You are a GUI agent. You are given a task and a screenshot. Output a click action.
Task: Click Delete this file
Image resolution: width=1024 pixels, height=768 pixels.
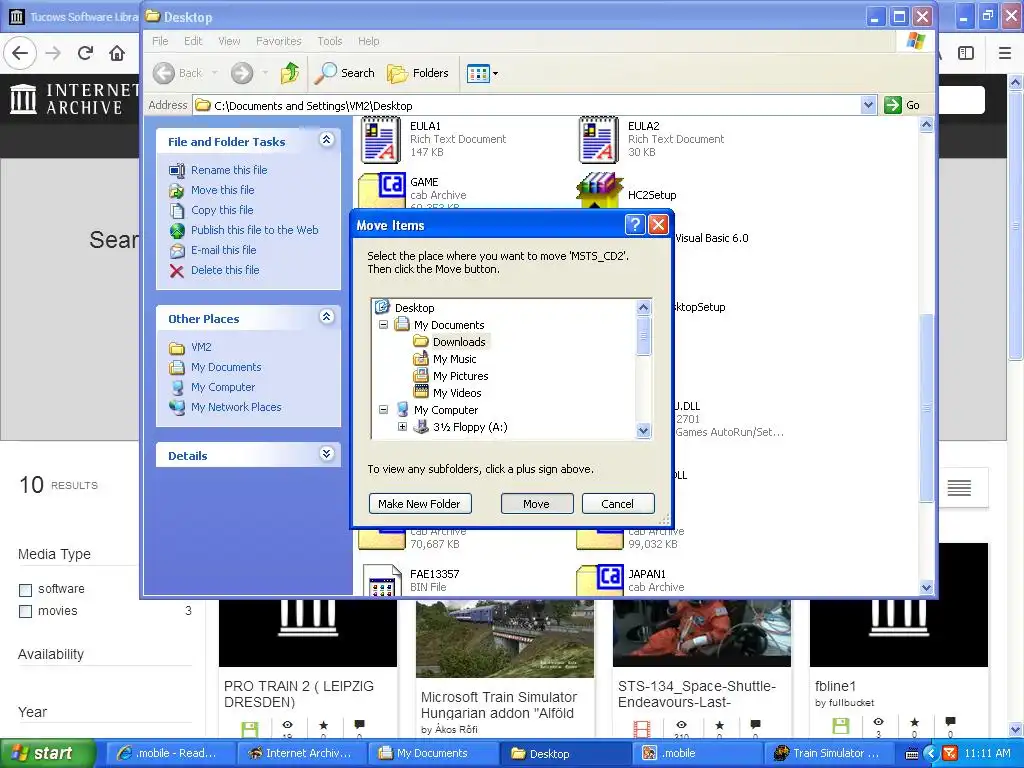point(225,270)
